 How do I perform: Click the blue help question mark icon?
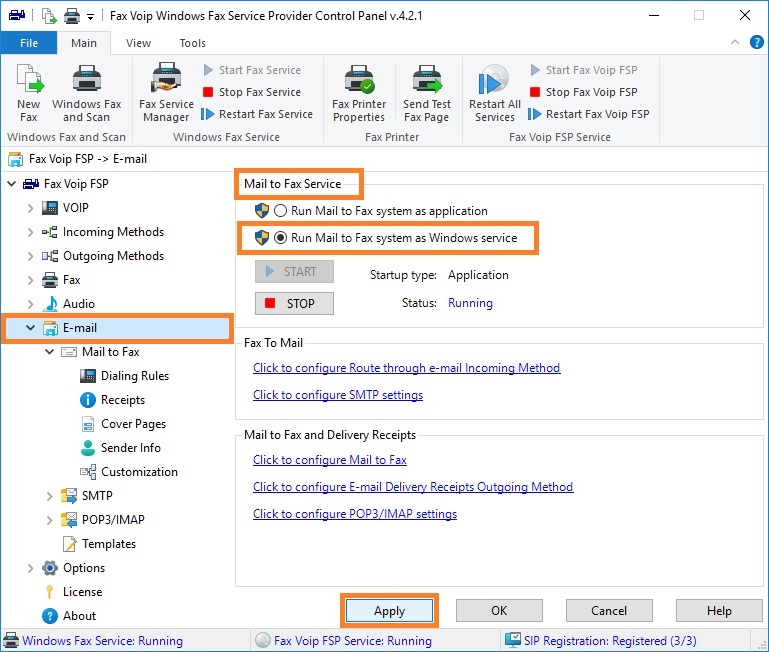click(x=756, y=43)
